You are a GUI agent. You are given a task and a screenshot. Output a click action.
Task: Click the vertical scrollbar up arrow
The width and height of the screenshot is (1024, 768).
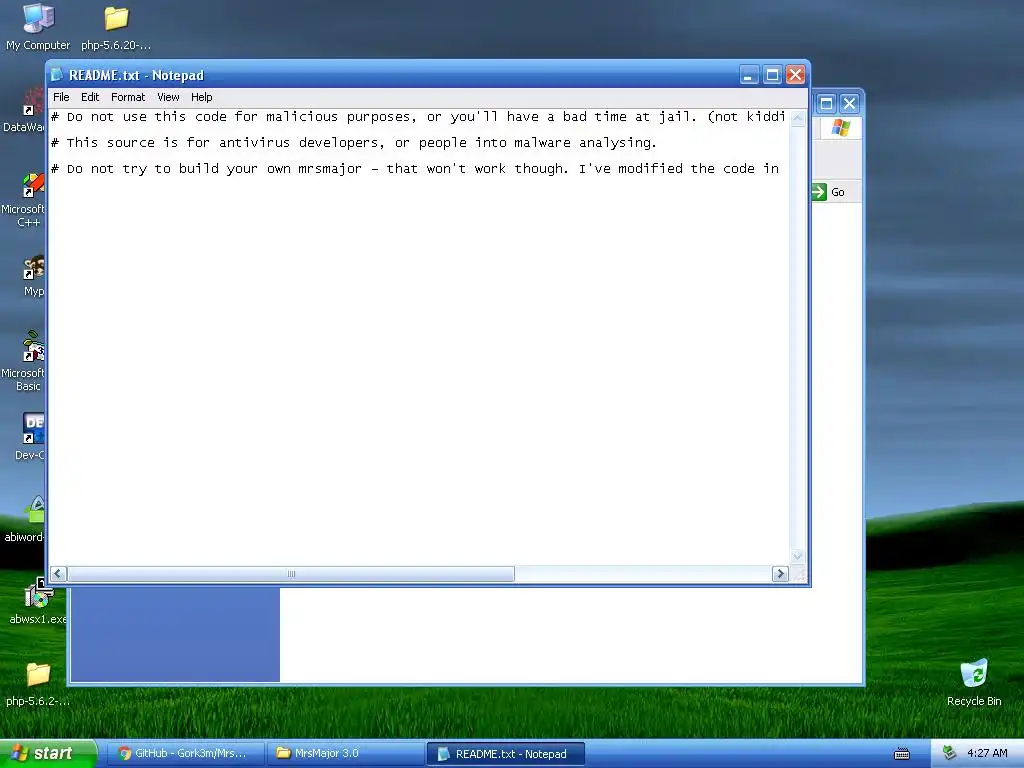(x=797, y=118)
